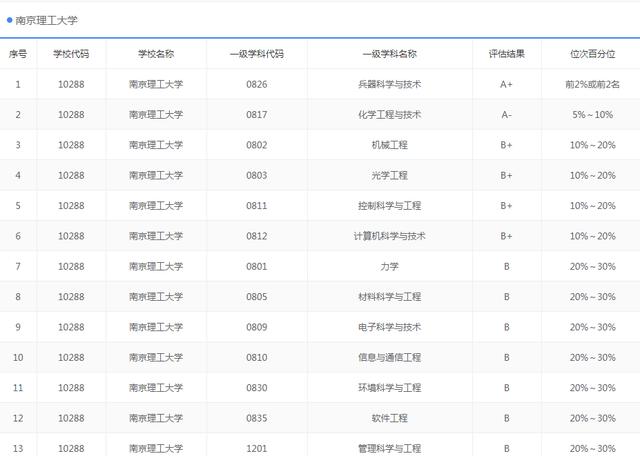Screen dimensions: 640x456
Task: Click the 一级学科代码 column header
Action: (257, 54)
